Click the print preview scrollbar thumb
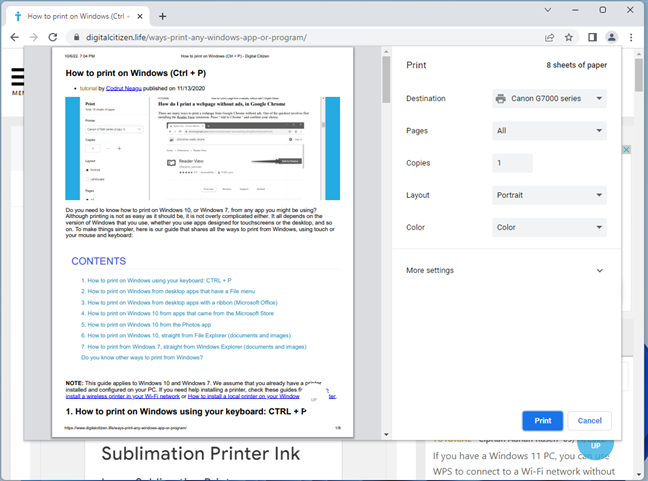The height and width of the screenshot is (481, 648). click(x=386, y=79)
